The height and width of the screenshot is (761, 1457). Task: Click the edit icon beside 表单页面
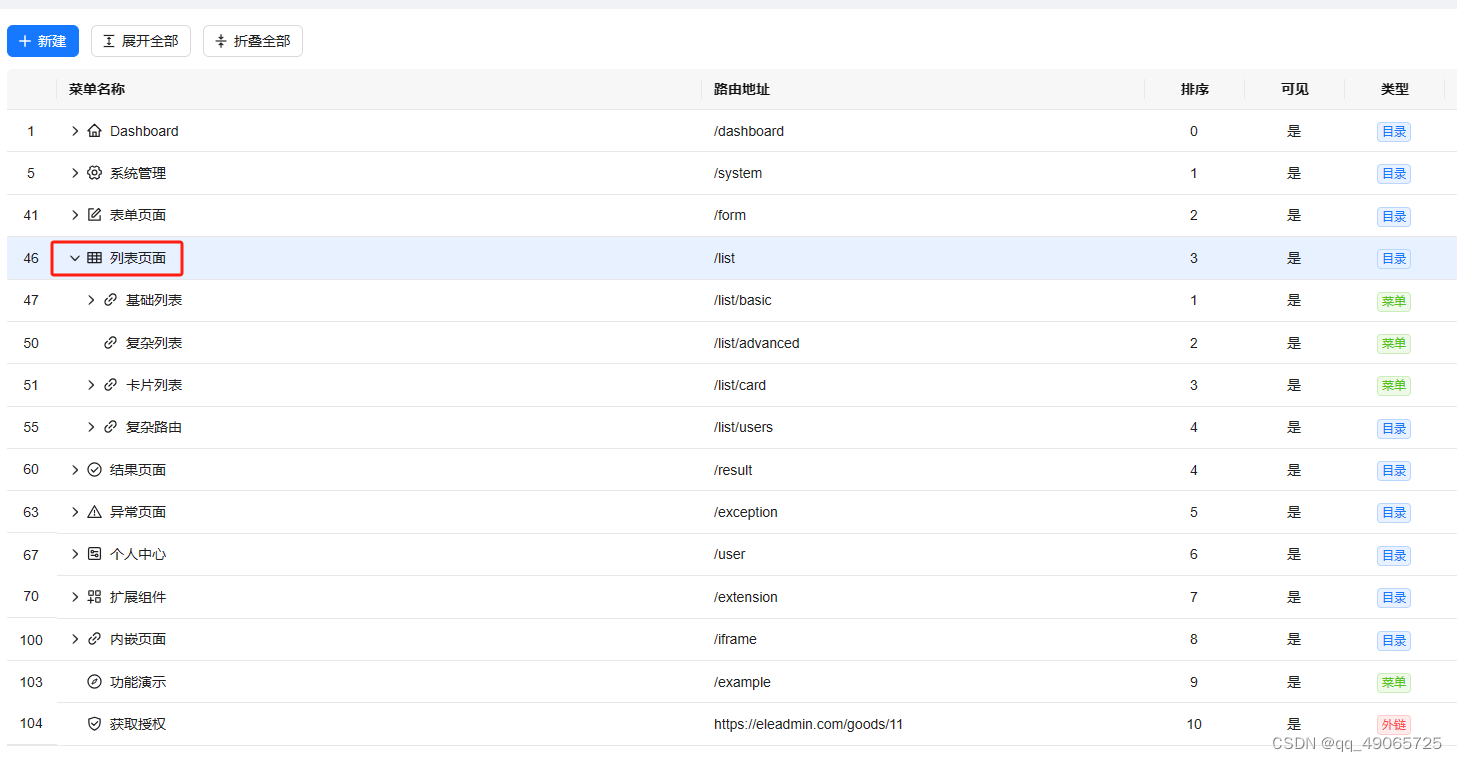tap(95, 215)
